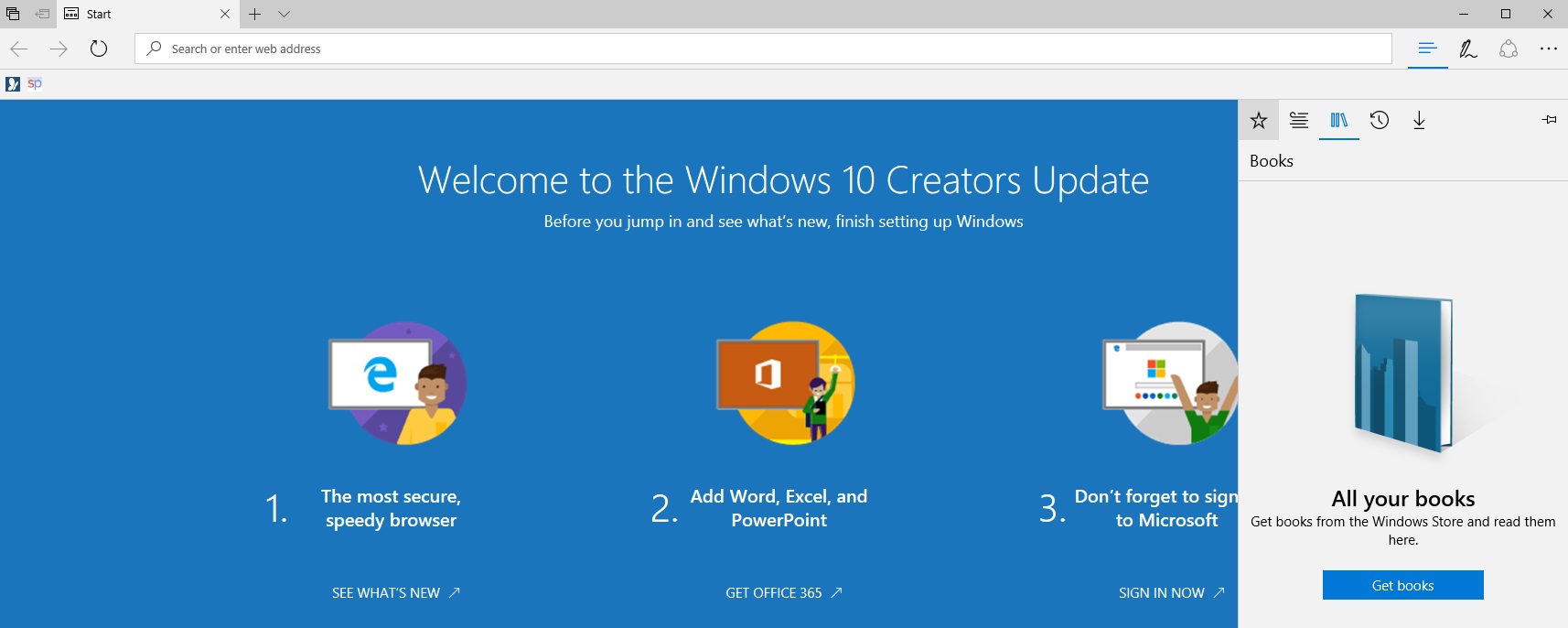
Task: Click the Get books button
Action: click(1402, 585)
